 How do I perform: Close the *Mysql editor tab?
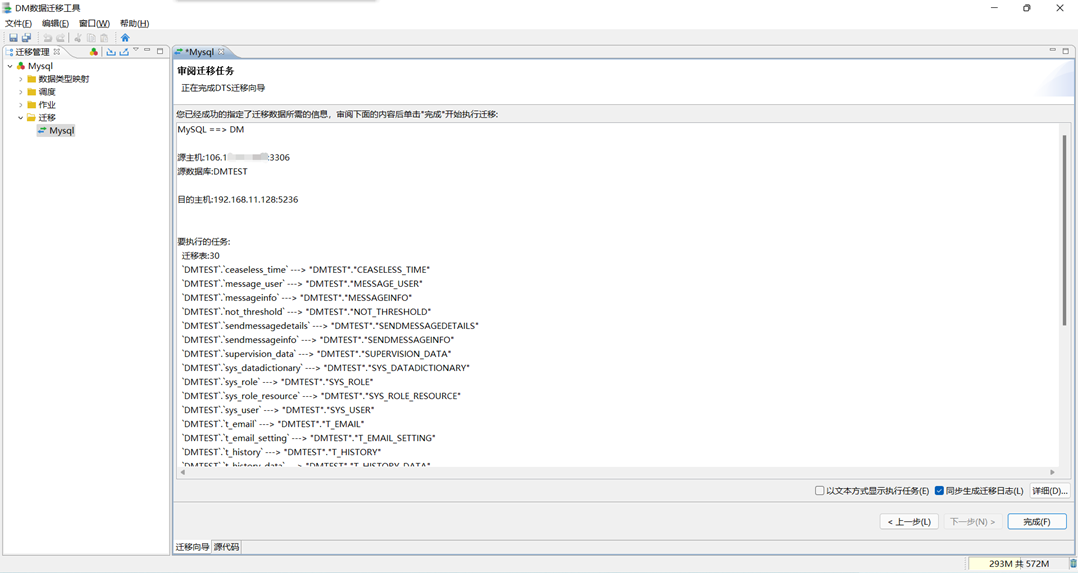(x=221, y=52)
